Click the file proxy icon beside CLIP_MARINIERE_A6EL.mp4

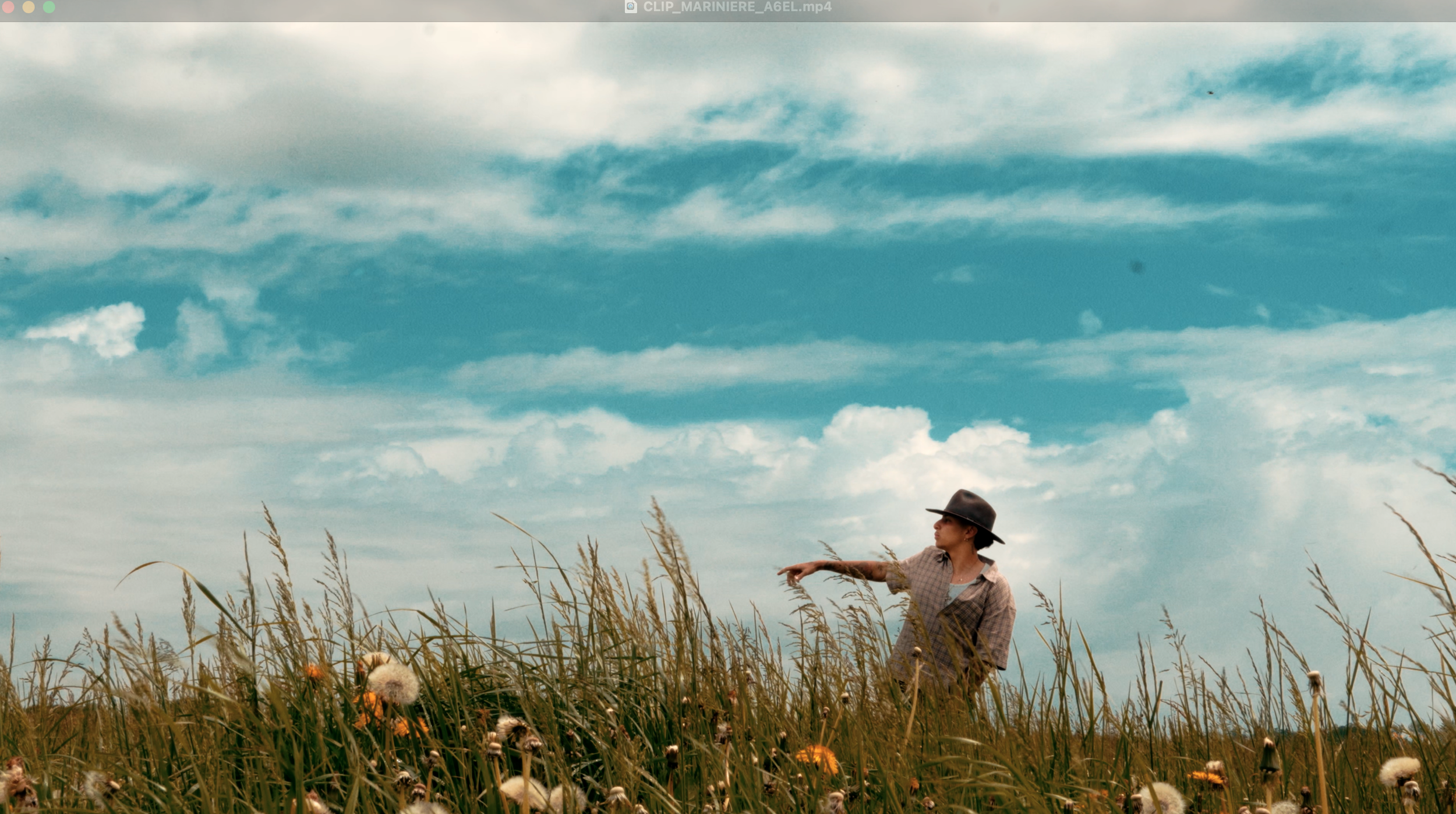tap(630, 7)
